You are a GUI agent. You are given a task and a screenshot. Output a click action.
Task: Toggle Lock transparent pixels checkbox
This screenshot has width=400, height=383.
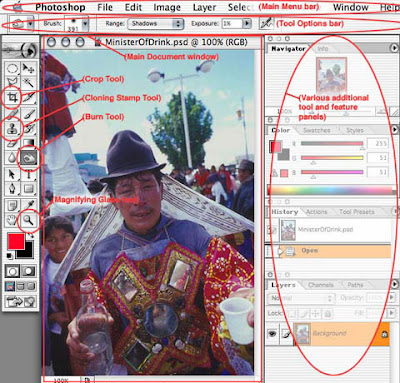tap(292, 313)
